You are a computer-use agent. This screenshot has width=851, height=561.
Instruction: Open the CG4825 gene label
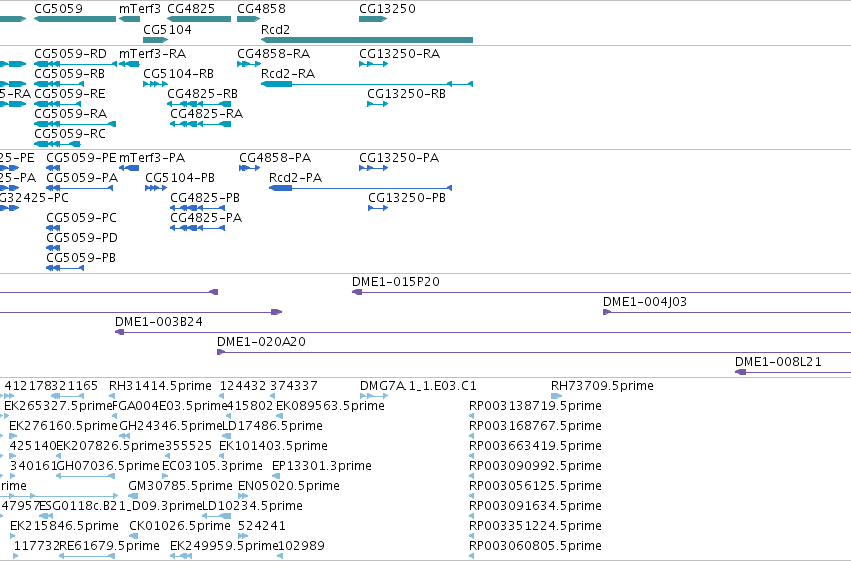tap(191, 9)
